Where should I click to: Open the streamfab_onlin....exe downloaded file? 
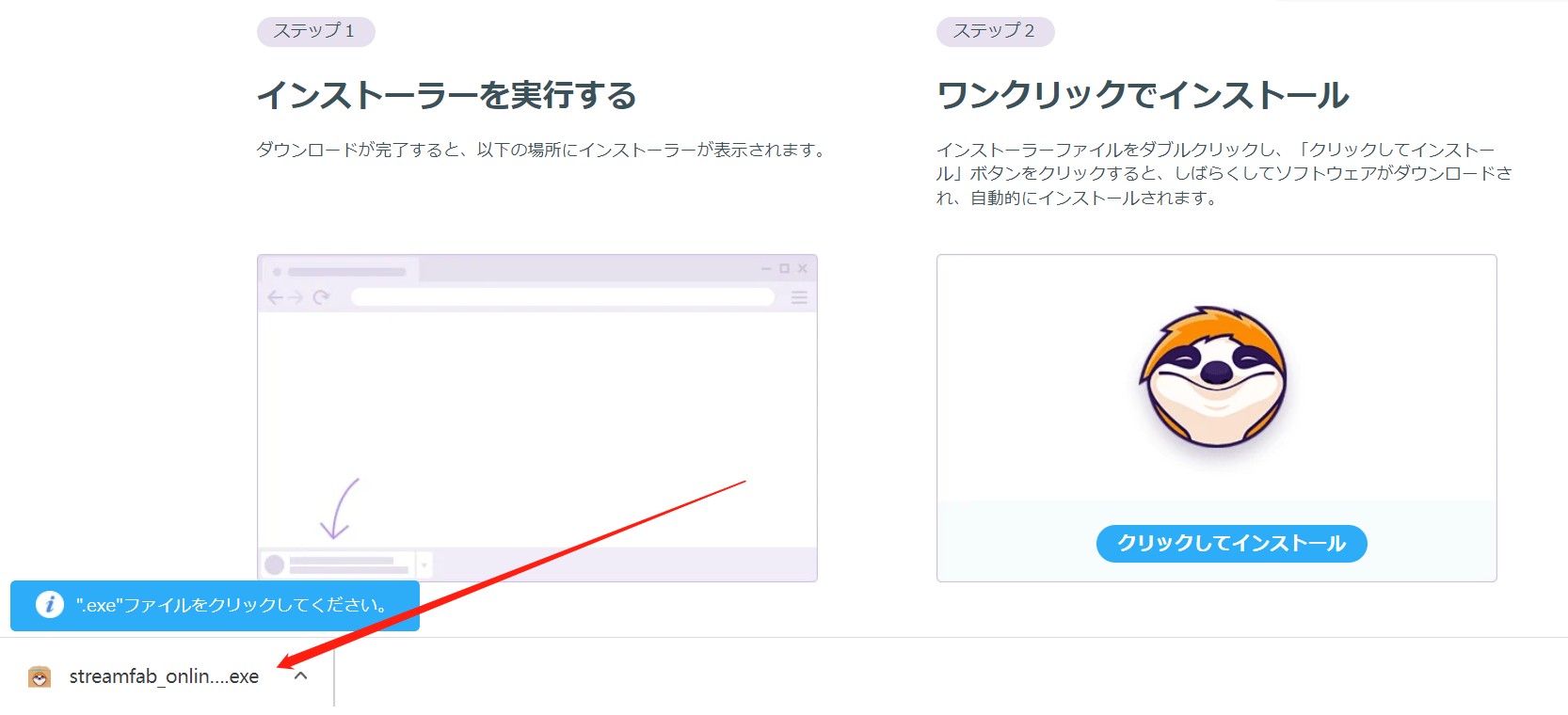pos(164,676)
